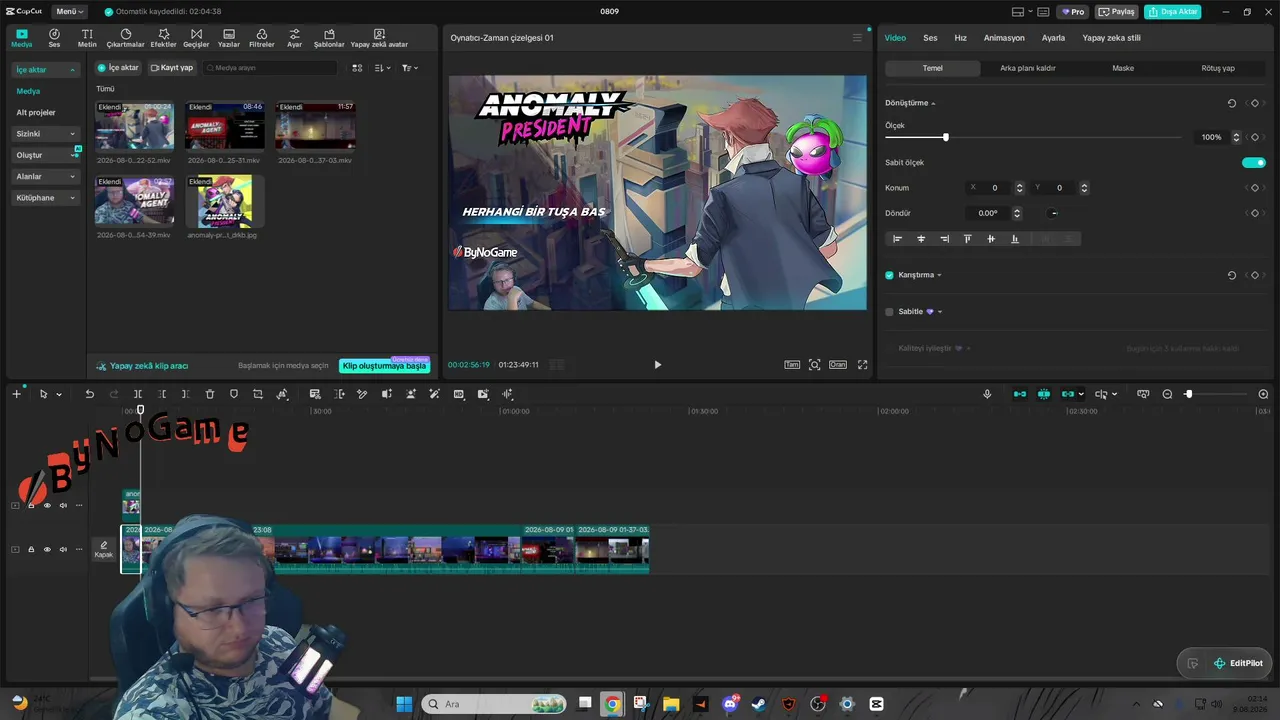
Task: Click the Dönüştürme reset arrow icon
Action: click(1232, 103)
